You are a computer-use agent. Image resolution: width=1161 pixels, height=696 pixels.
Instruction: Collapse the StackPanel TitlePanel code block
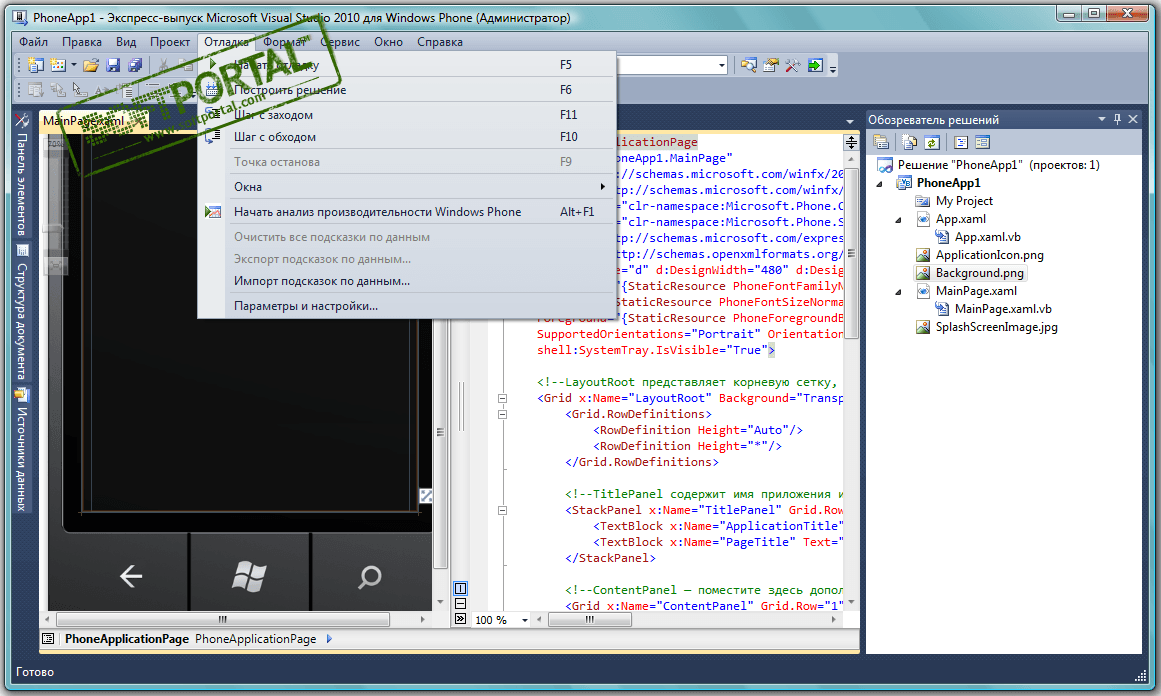tap(502, 510)
